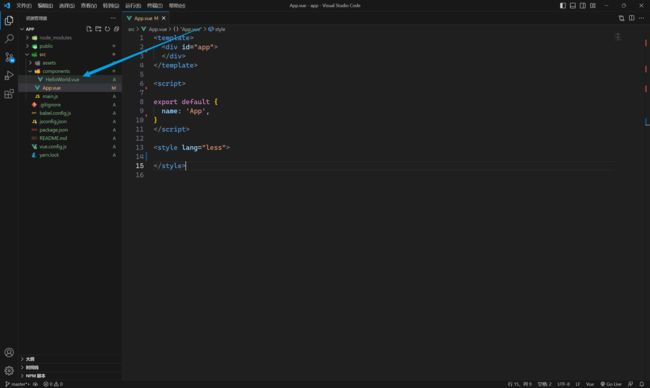Close the App.vue editor tab
This screenshot has height=388, width=650.
click(164, 18)
